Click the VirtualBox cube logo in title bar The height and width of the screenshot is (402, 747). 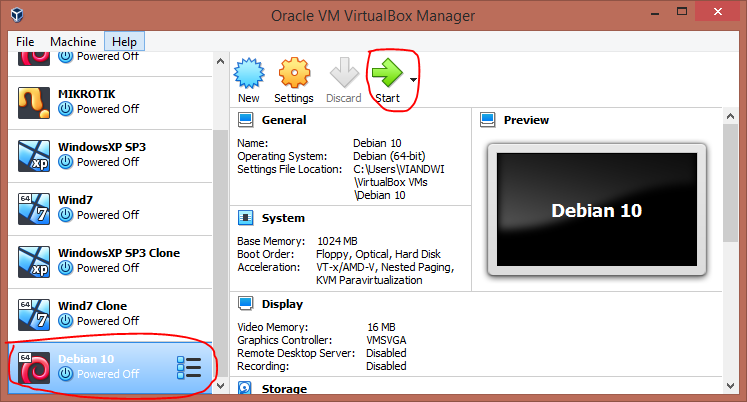click(x=17, y=15)
